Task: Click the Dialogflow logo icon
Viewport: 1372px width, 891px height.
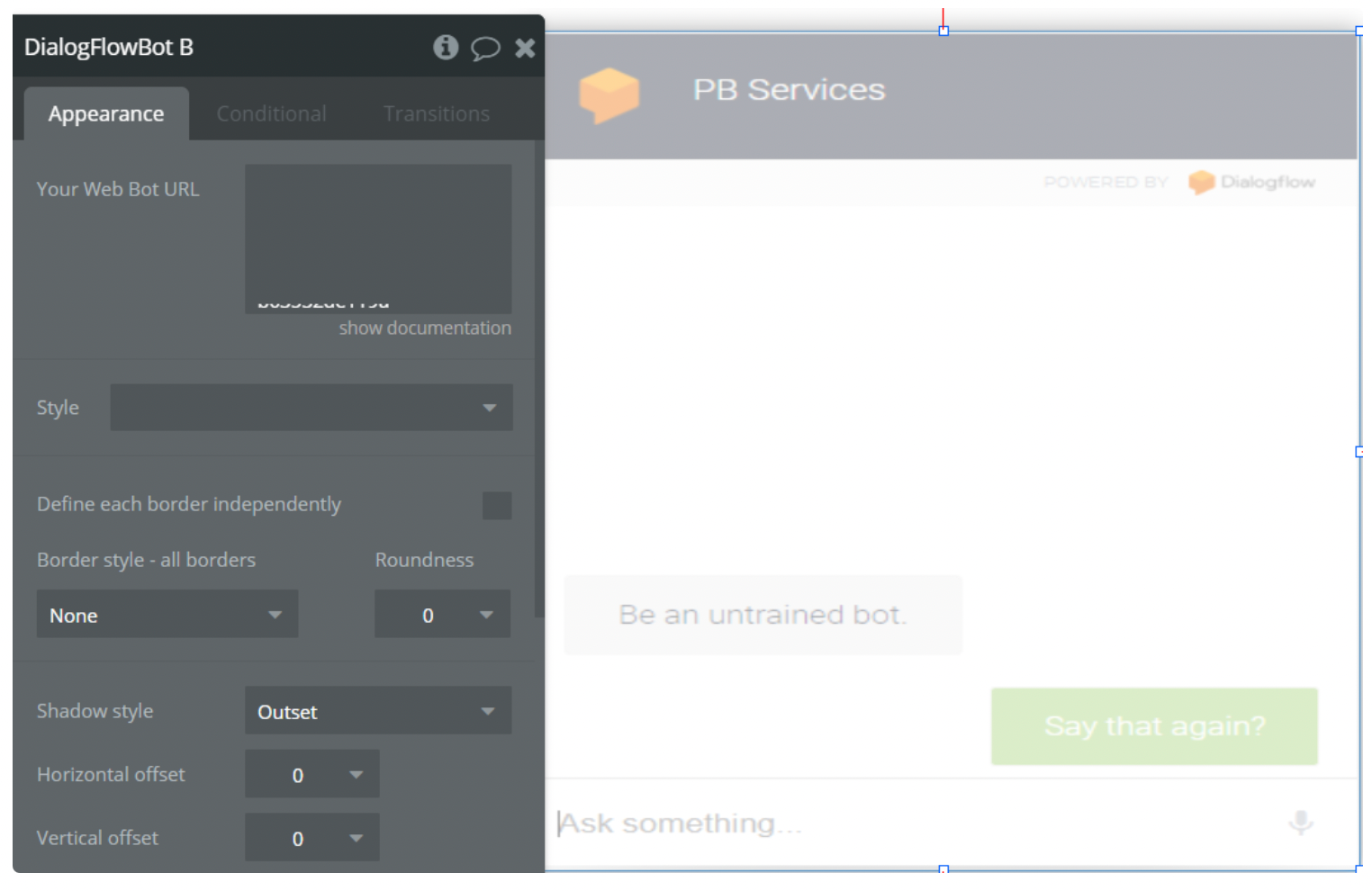Action: point(1202,182)
